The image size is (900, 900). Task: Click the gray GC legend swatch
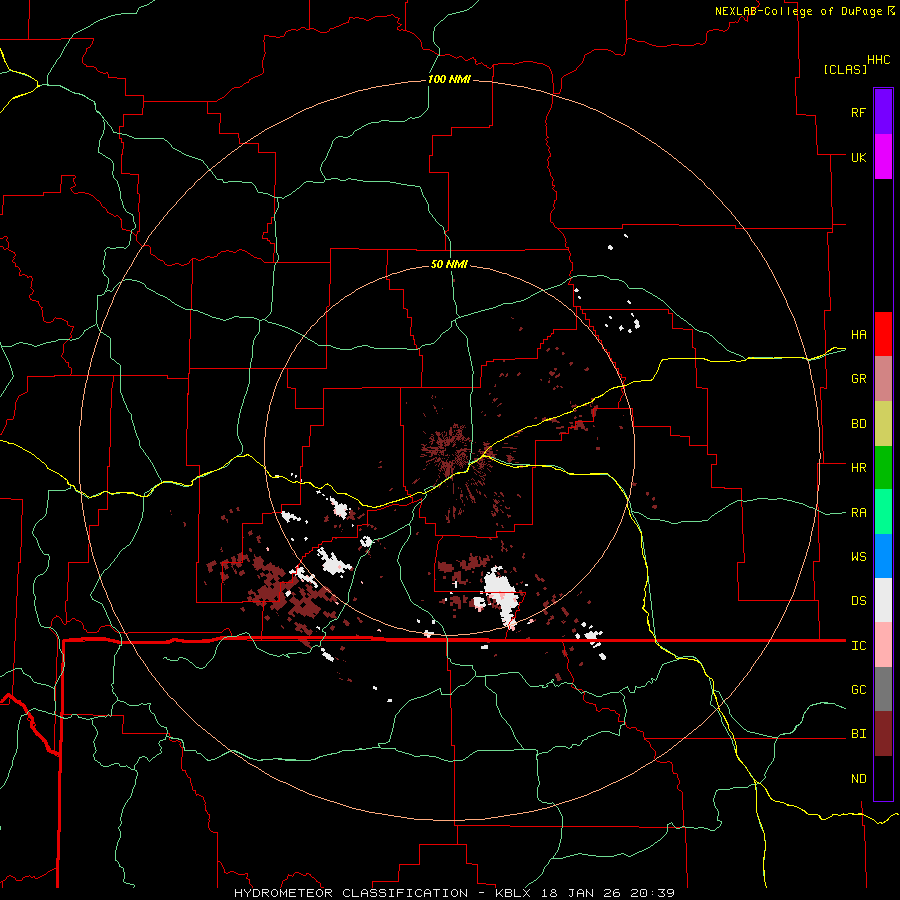[883, 689]
